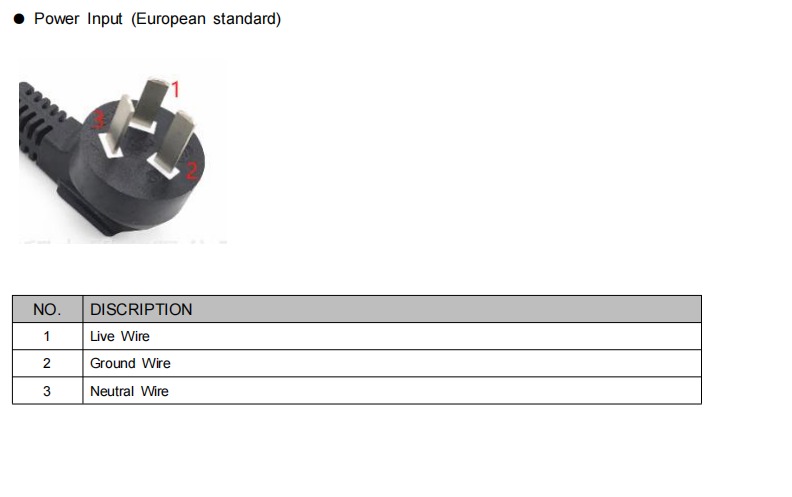
Task: Click red number 3 label on plug
Action: coord(99,119)
